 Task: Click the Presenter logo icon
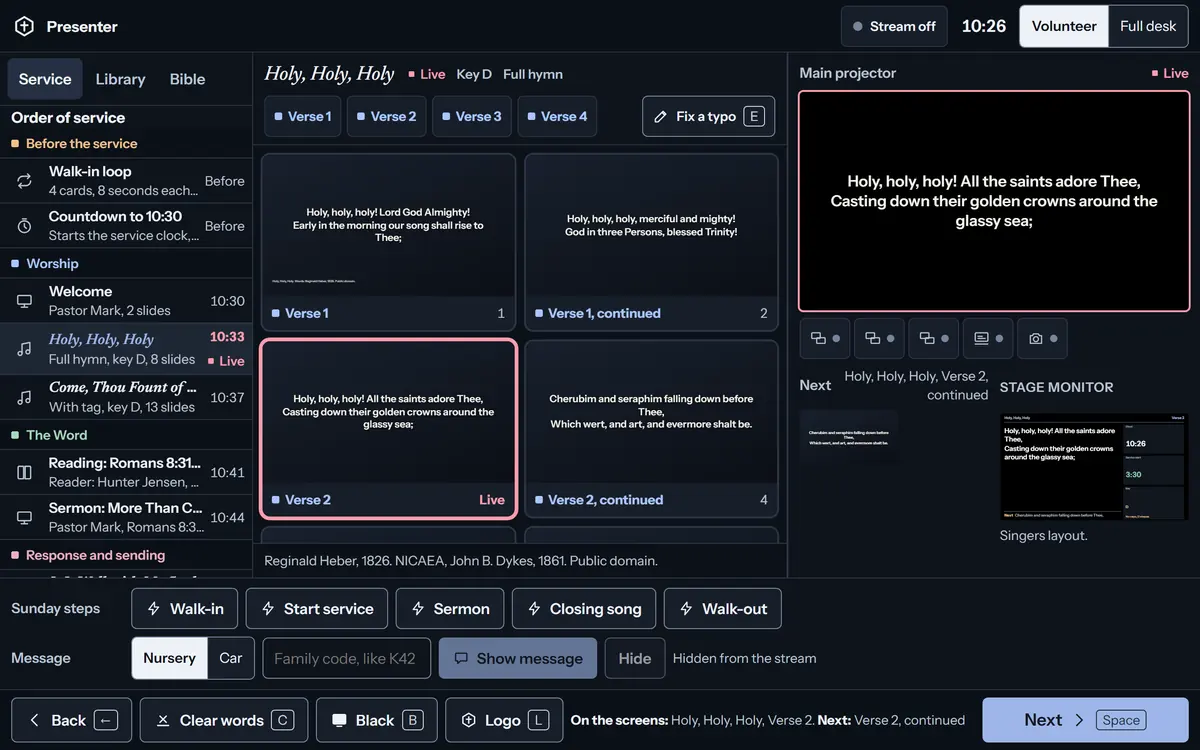coord(24,26)
